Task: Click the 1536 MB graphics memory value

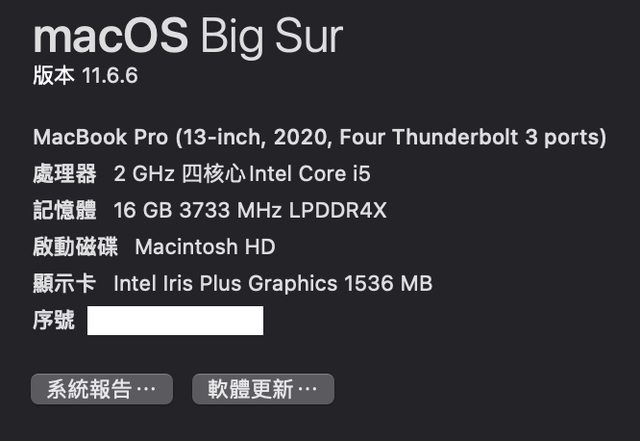Action: [x=388, y=283]
